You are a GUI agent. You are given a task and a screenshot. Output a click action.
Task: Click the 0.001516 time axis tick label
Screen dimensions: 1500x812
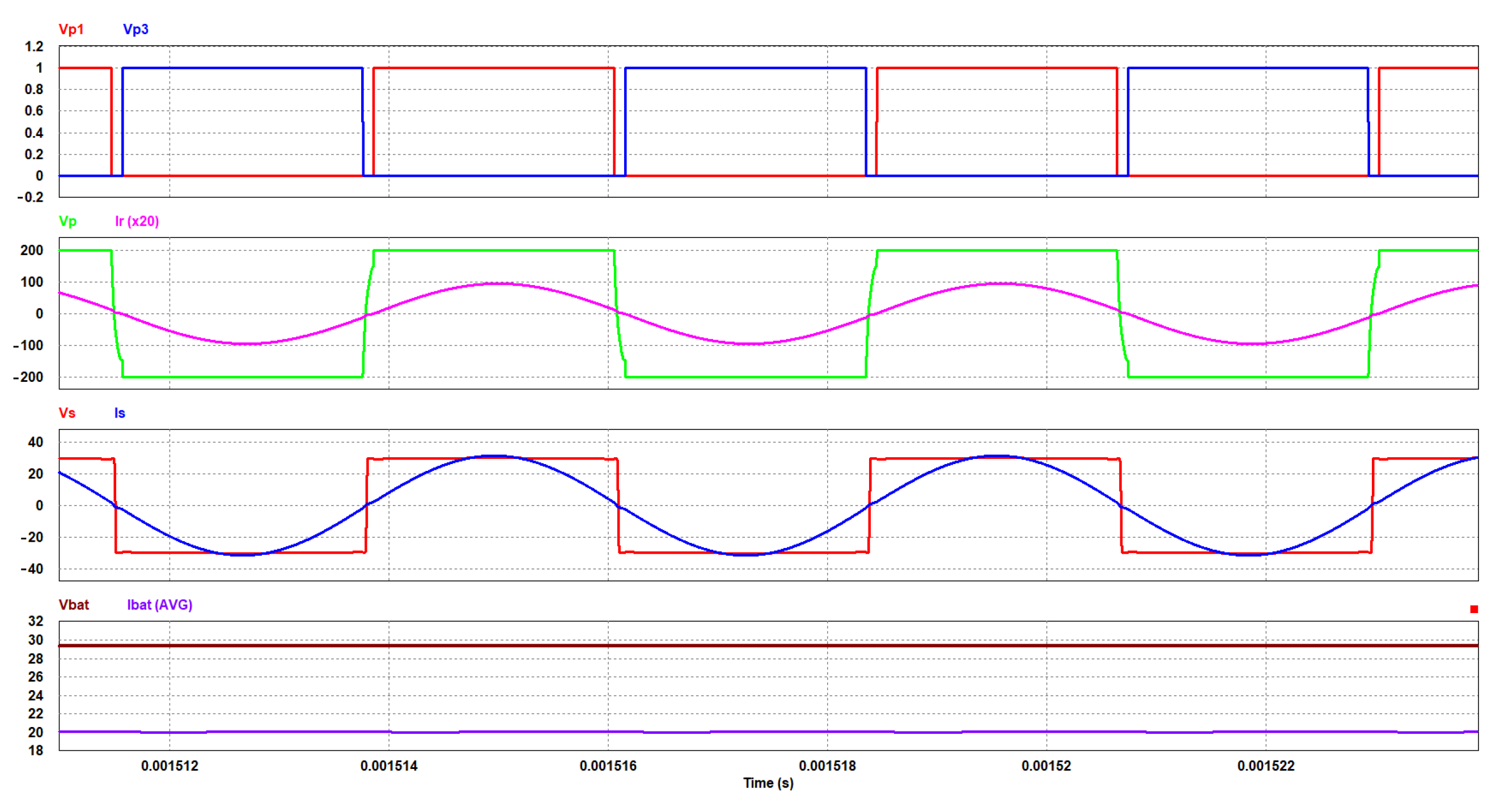click(608, 766)
